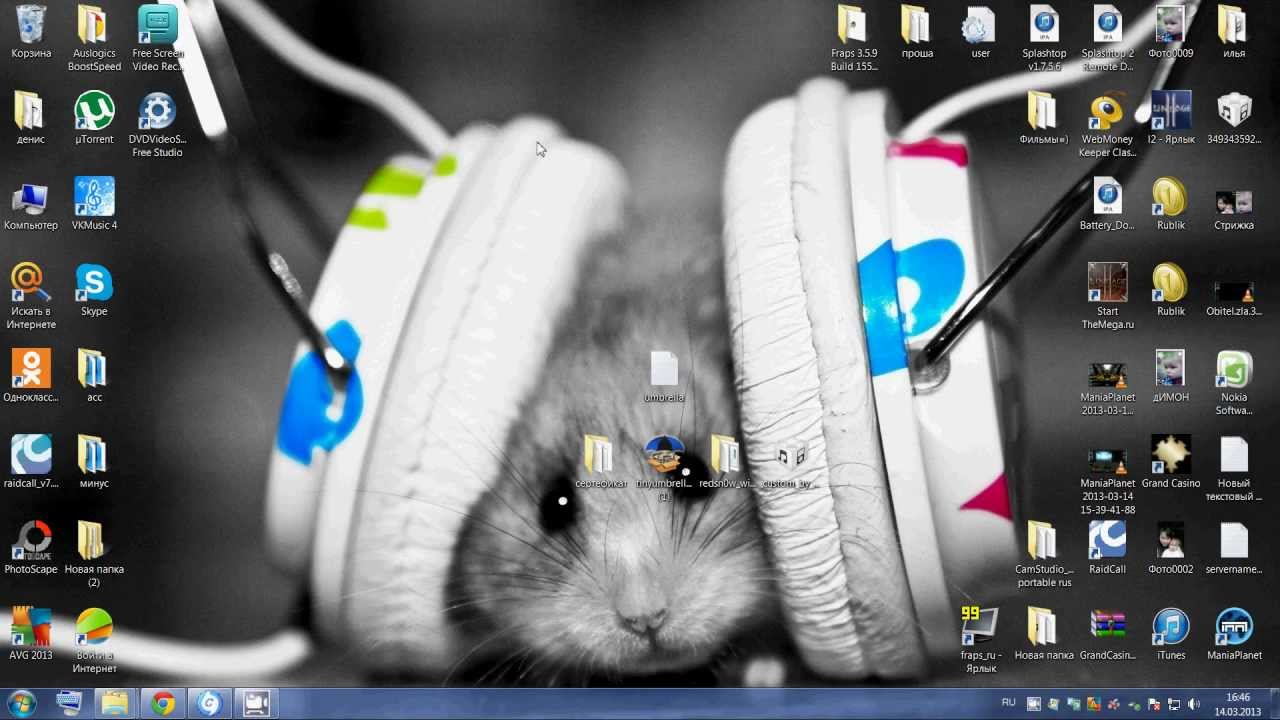Select the Splashtop v1.7.5.6 IPA file
Viewport: 1280px width, 720px height.
click(1044, 38)
